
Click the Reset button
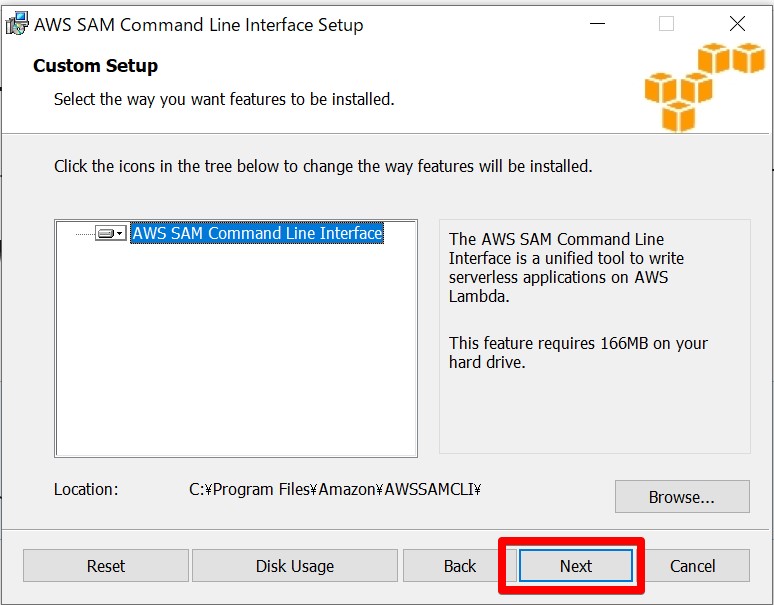[106, 566]
